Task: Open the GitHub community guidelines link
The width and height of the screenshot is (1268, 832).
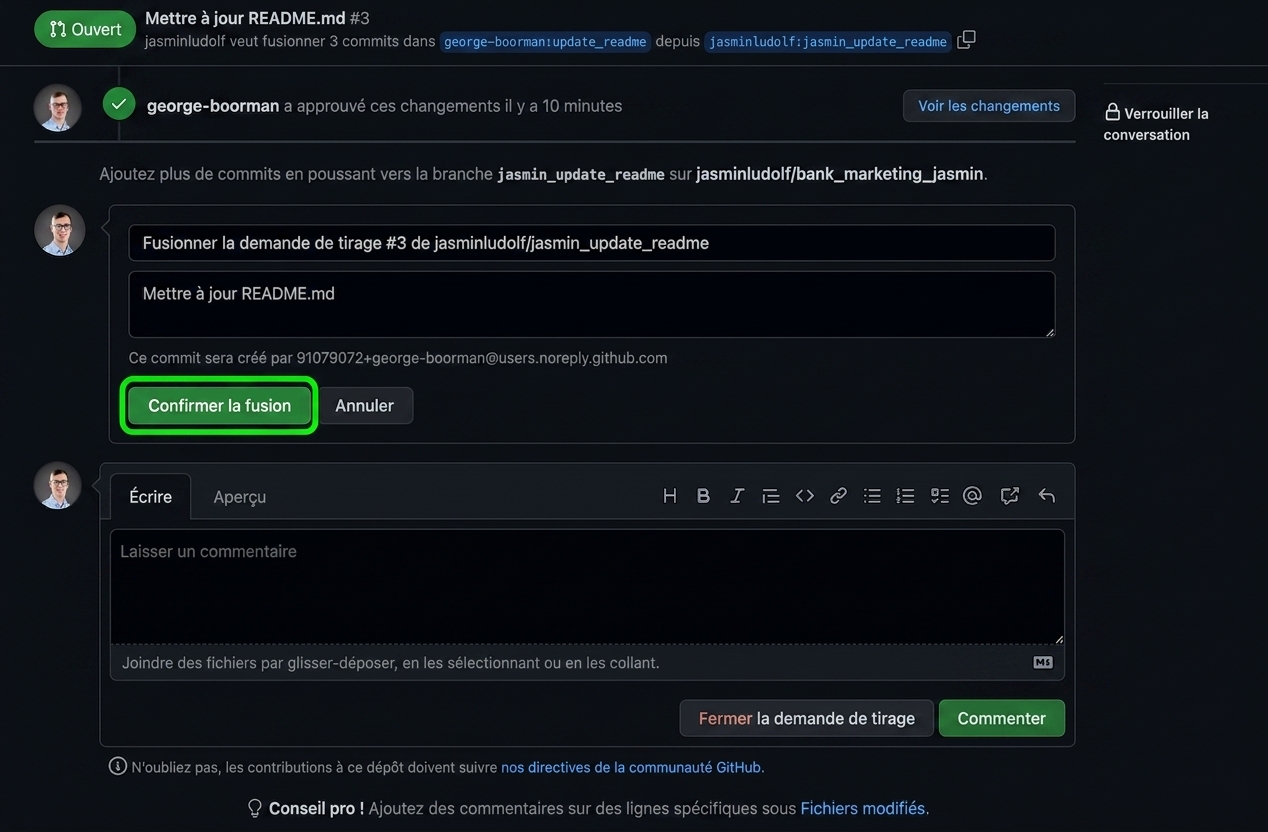Action: tap(632, 767)
